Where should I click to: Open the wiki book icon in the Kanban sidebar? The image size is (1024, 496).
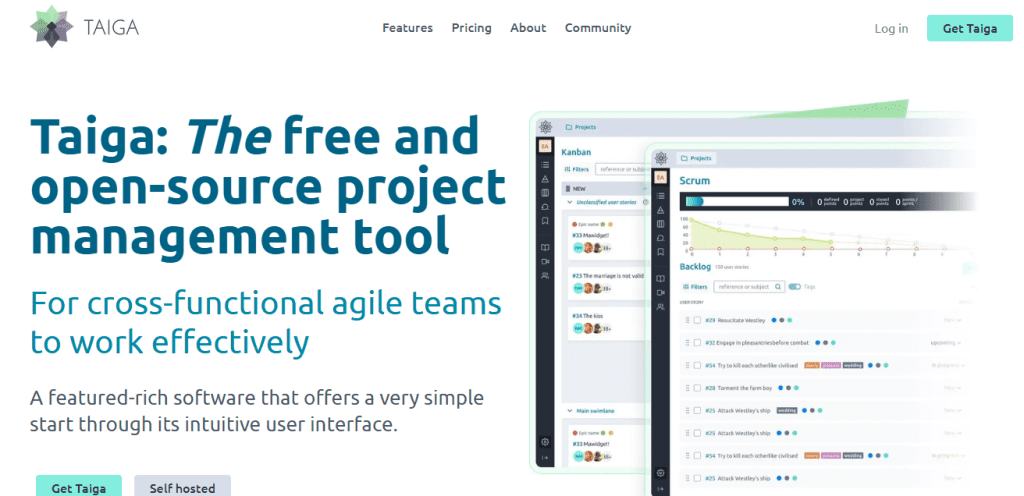tap(545, 247)
